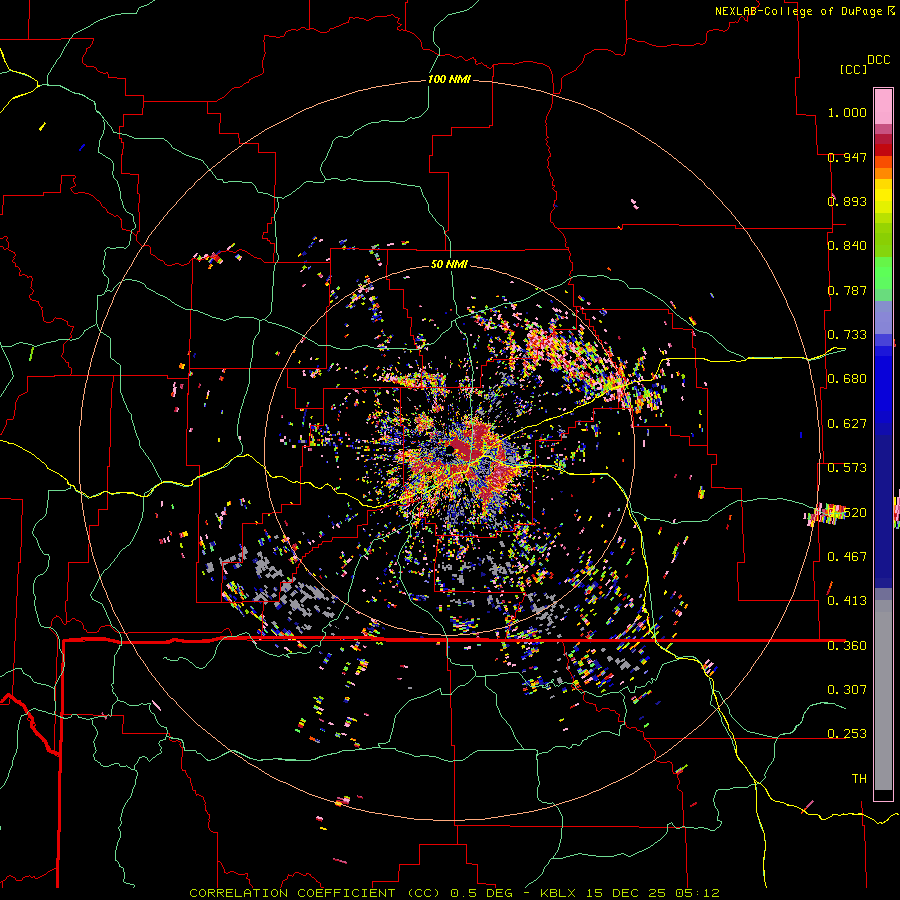Viewport: 900px width, 900px height.
Task: Click the 0.413 color scale label
Action: [847, 600]
